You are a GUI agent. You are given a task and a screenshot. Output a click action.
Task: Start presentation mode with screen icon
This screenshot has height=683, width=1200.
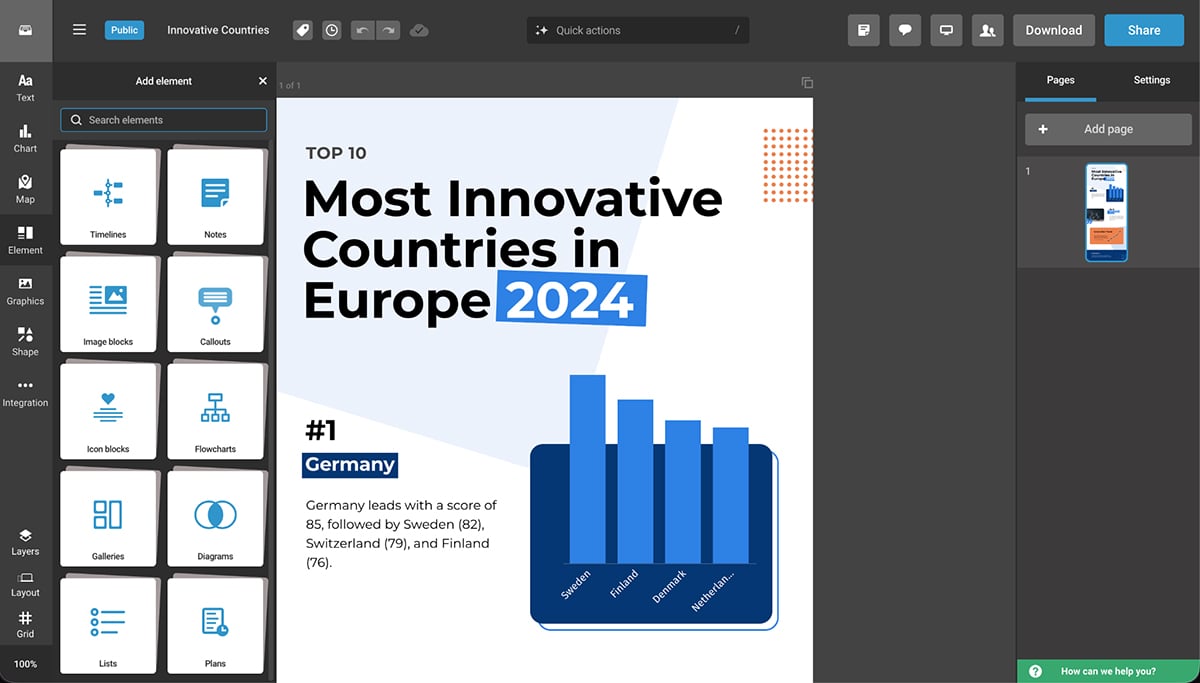coord(946,30)
